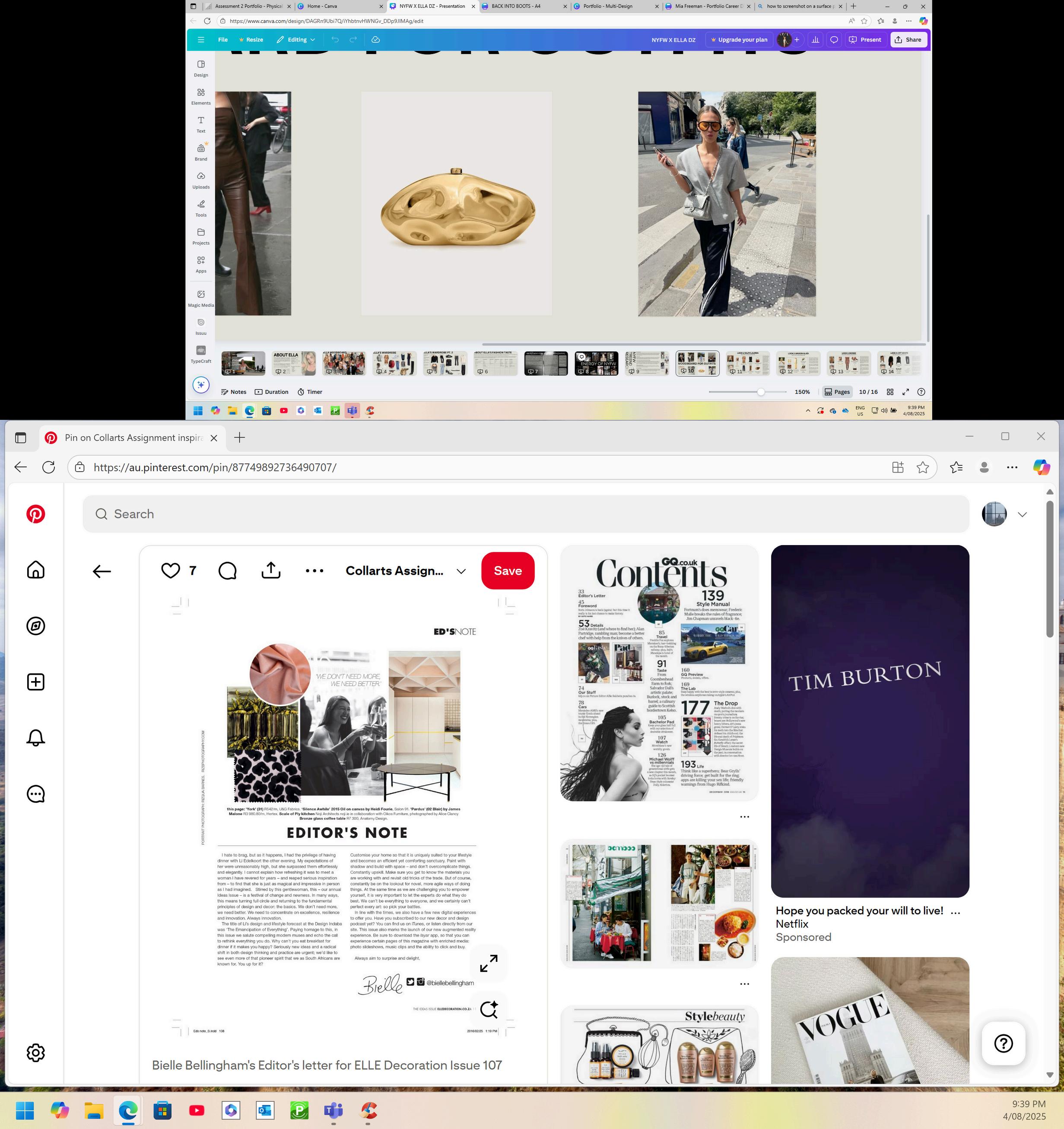Open more options on Netflix ad
Viewport: 1064px width, 1129px height.
point(956,912)
